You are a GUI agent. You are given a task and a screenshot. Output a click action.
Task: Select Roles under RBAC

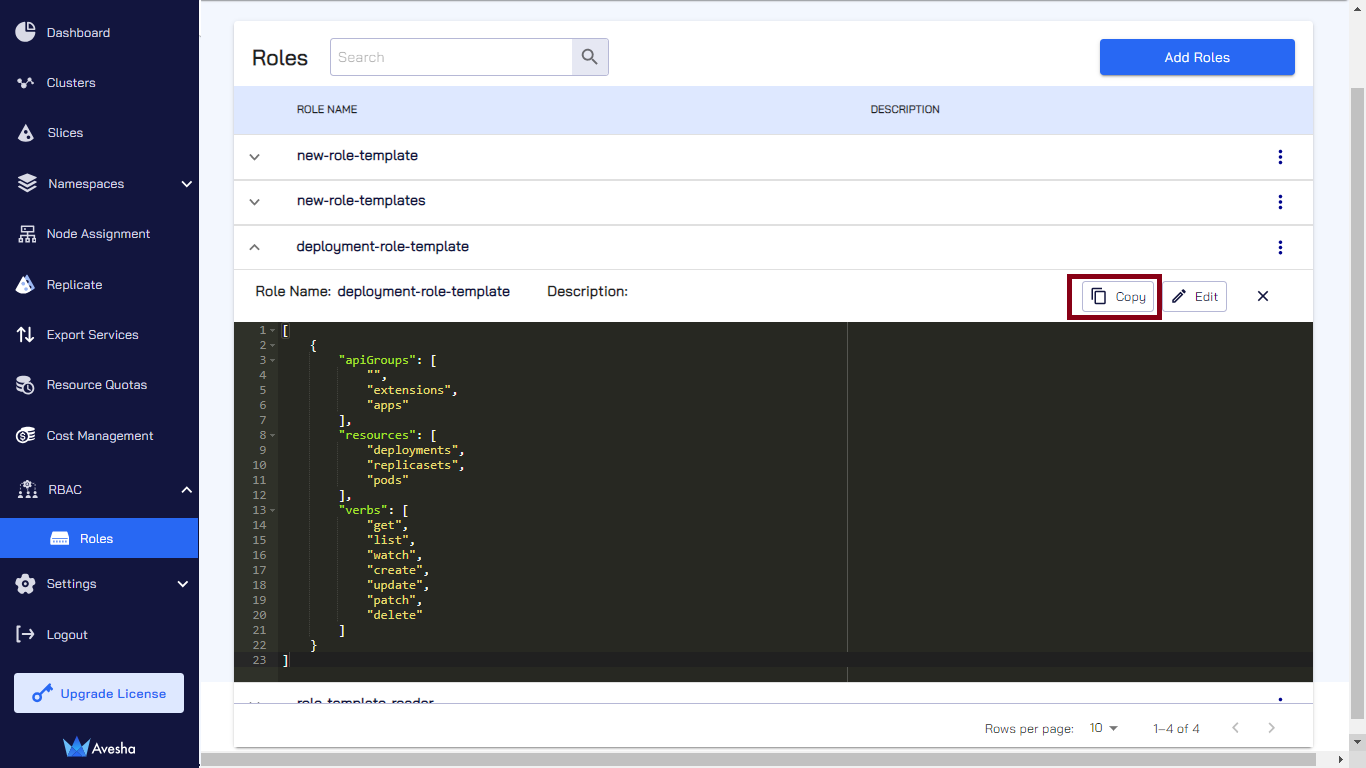tap(99, 538)
